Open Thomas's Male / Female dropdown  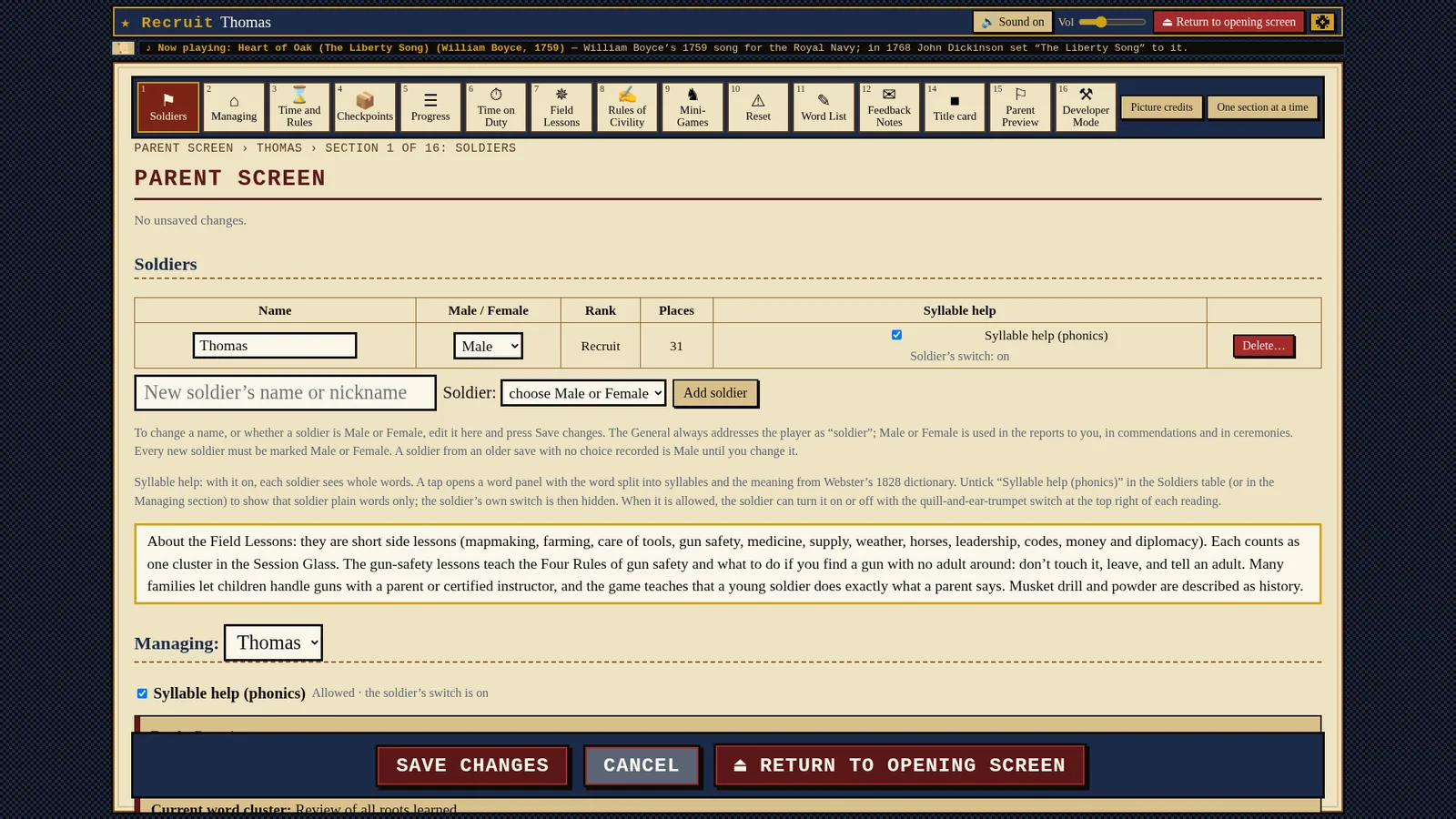[x=488, y=346]
